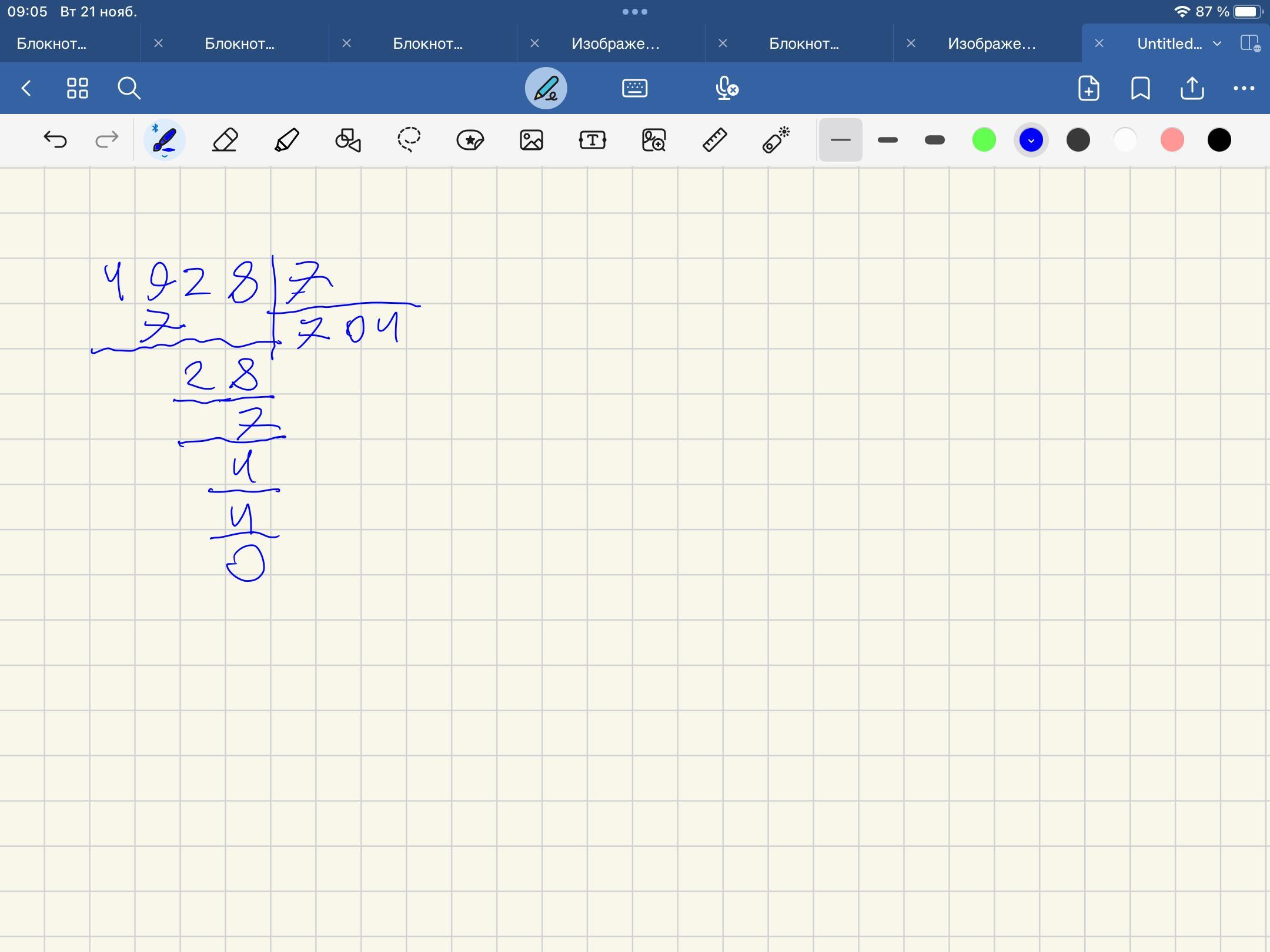Select the Lasso selection tool
1270x952 pixels.
[x=409, y=140]
